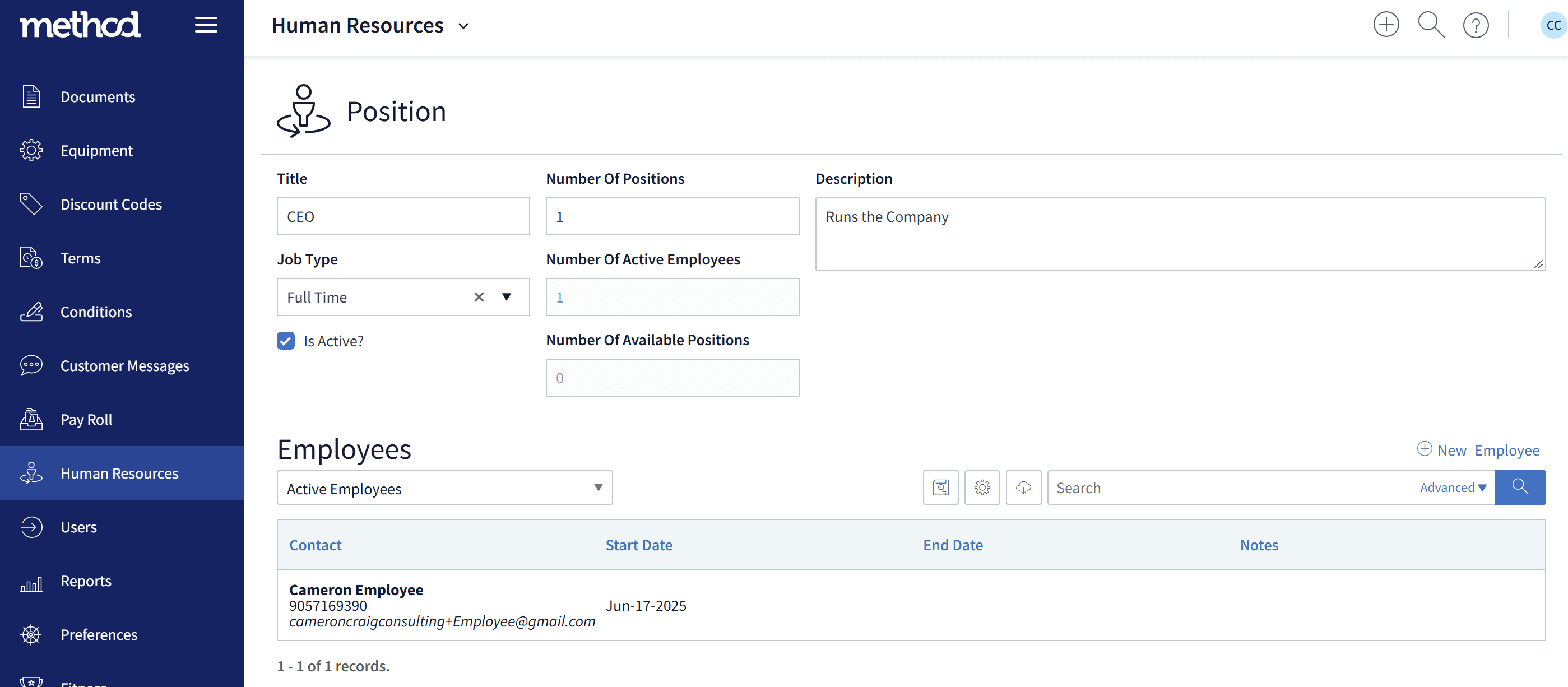Click the save view icon in the Employees toolbar
Image resolution: width=1568 pixels, height=687 pixels.
(940, 488)
